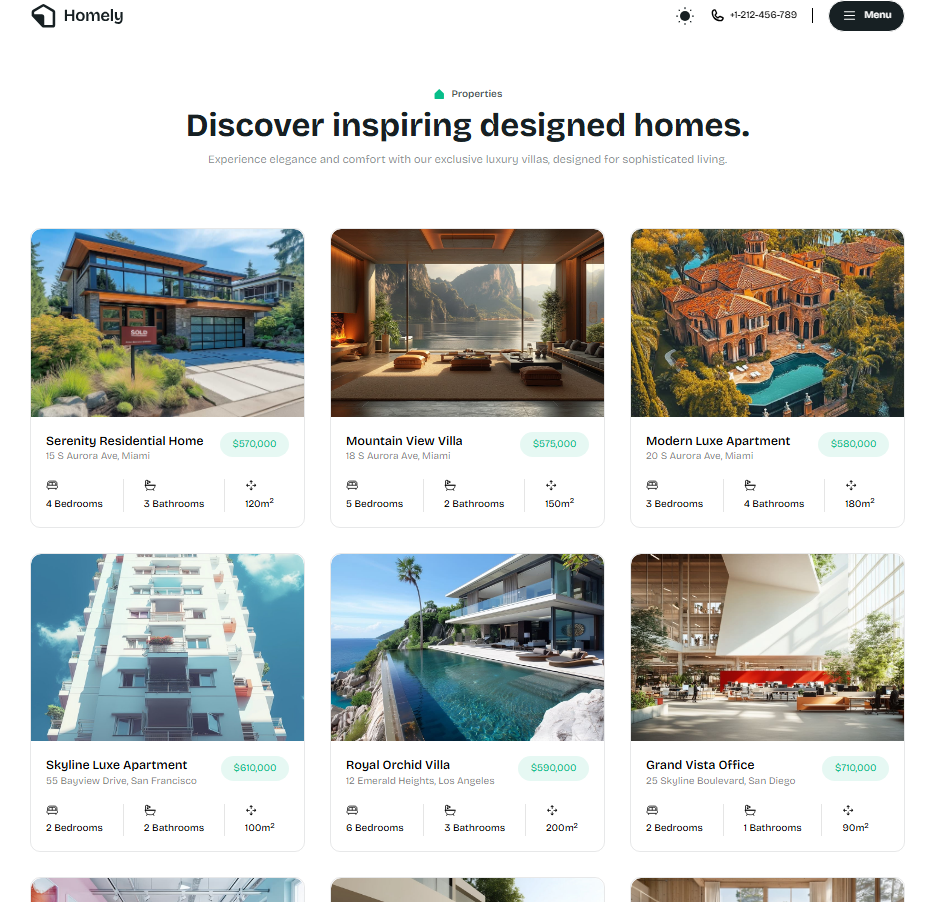Click the $710,000 price badge
The width and height of the screenshot is (928, 902).
click(855, 768)
